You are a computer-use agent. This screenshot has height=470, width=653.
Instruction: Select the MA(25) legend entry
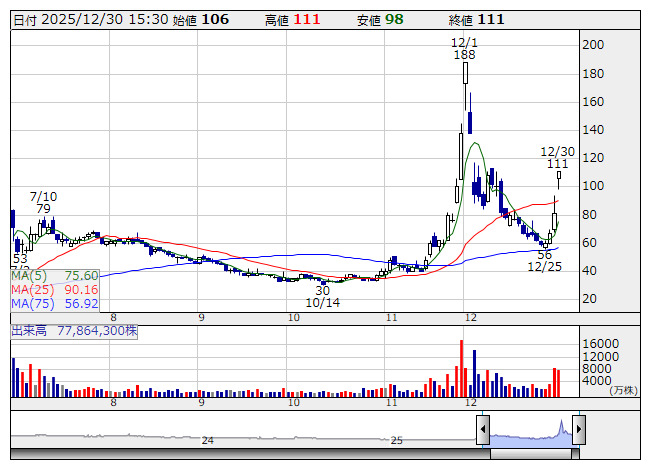point(55,289)
